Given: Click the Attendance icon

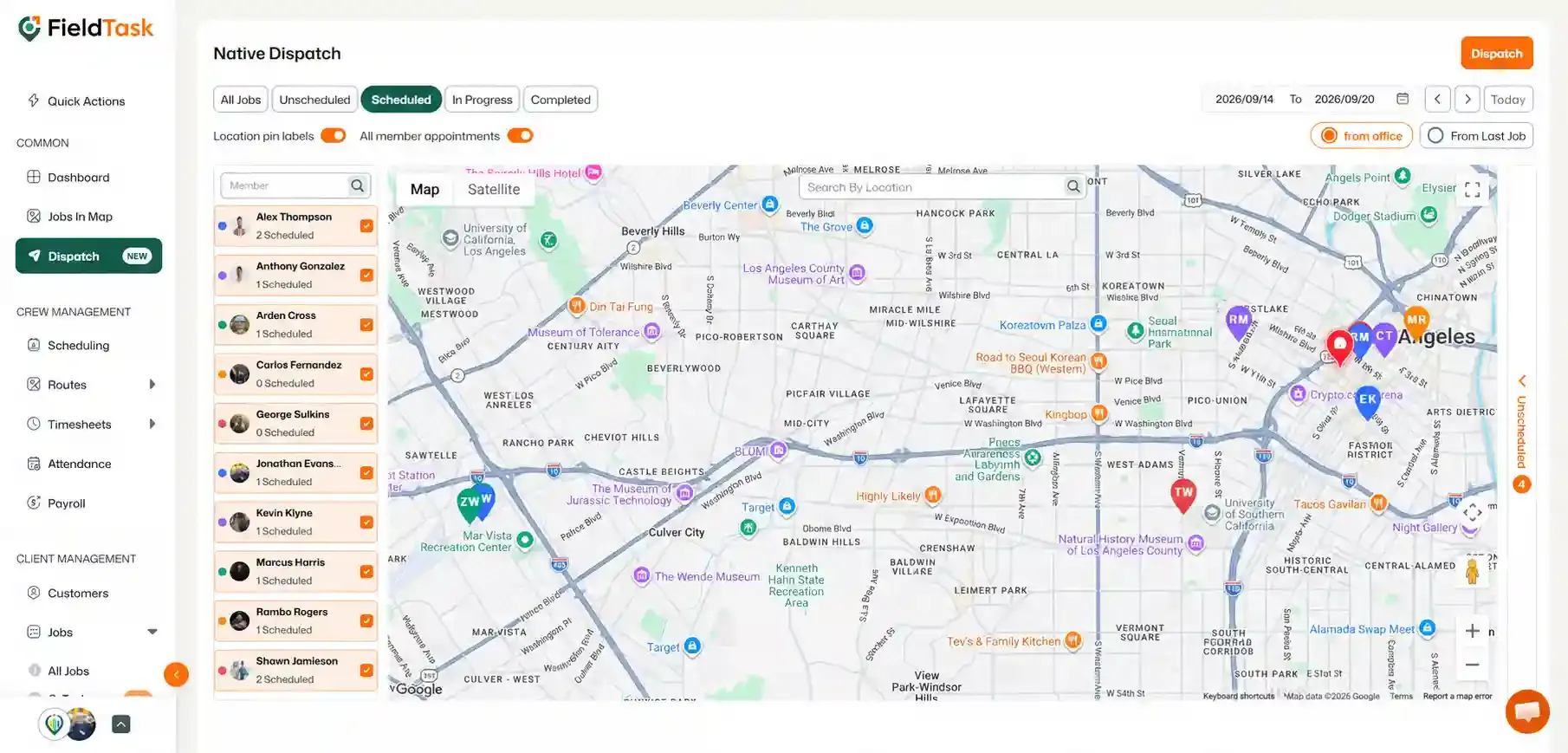Looking at the screenshot, I should point(34,464).
